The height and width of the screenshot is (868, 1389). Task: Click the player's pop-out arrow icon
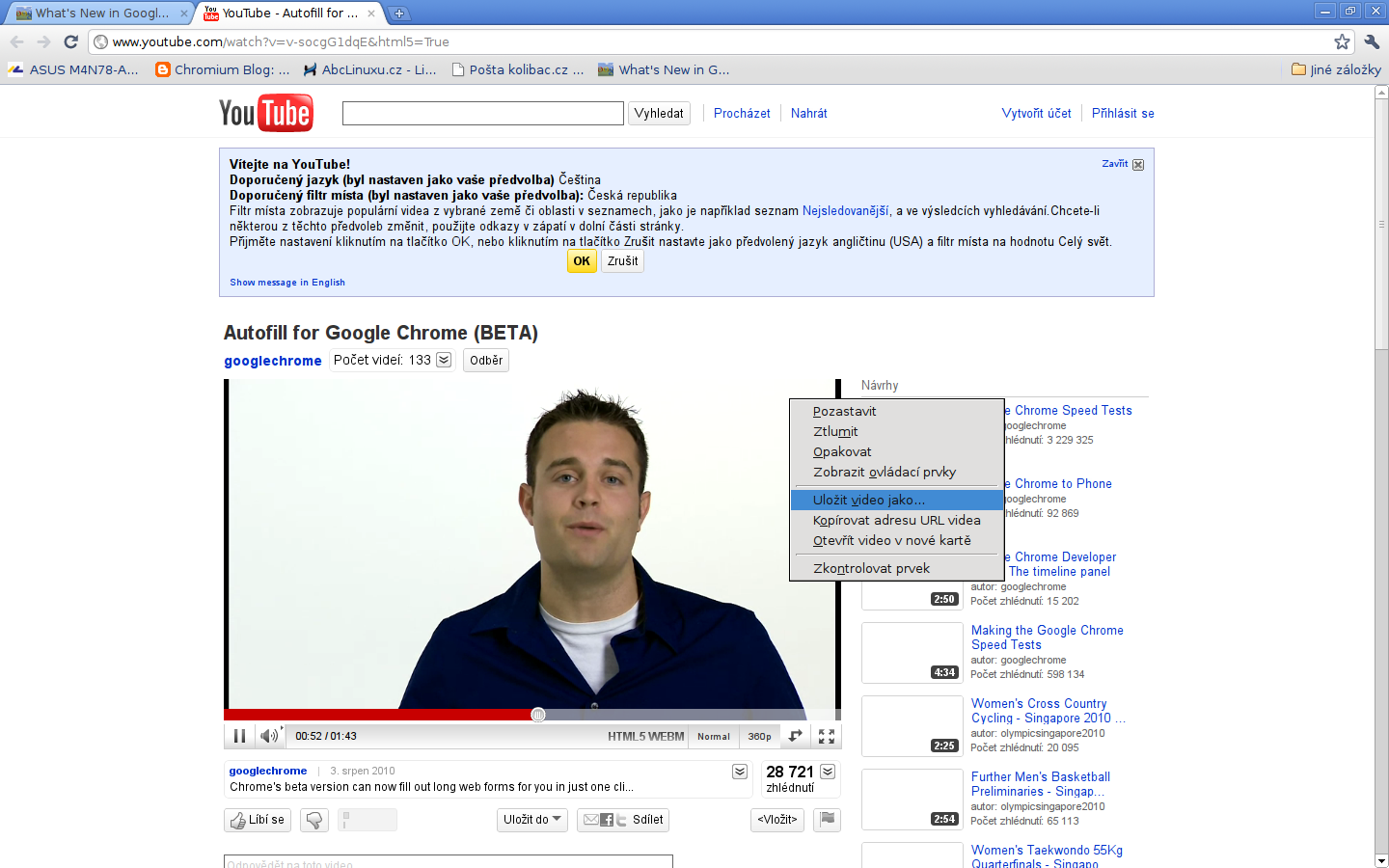[795, 736]
